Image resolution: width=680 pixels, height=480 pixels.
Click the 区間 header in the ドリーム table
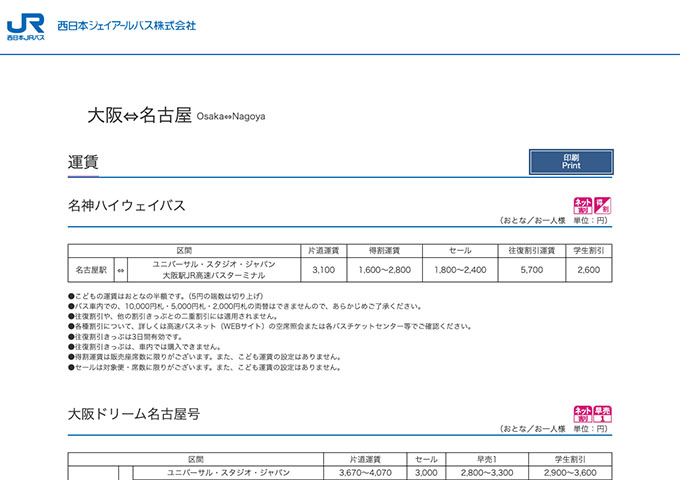point(196,459)
